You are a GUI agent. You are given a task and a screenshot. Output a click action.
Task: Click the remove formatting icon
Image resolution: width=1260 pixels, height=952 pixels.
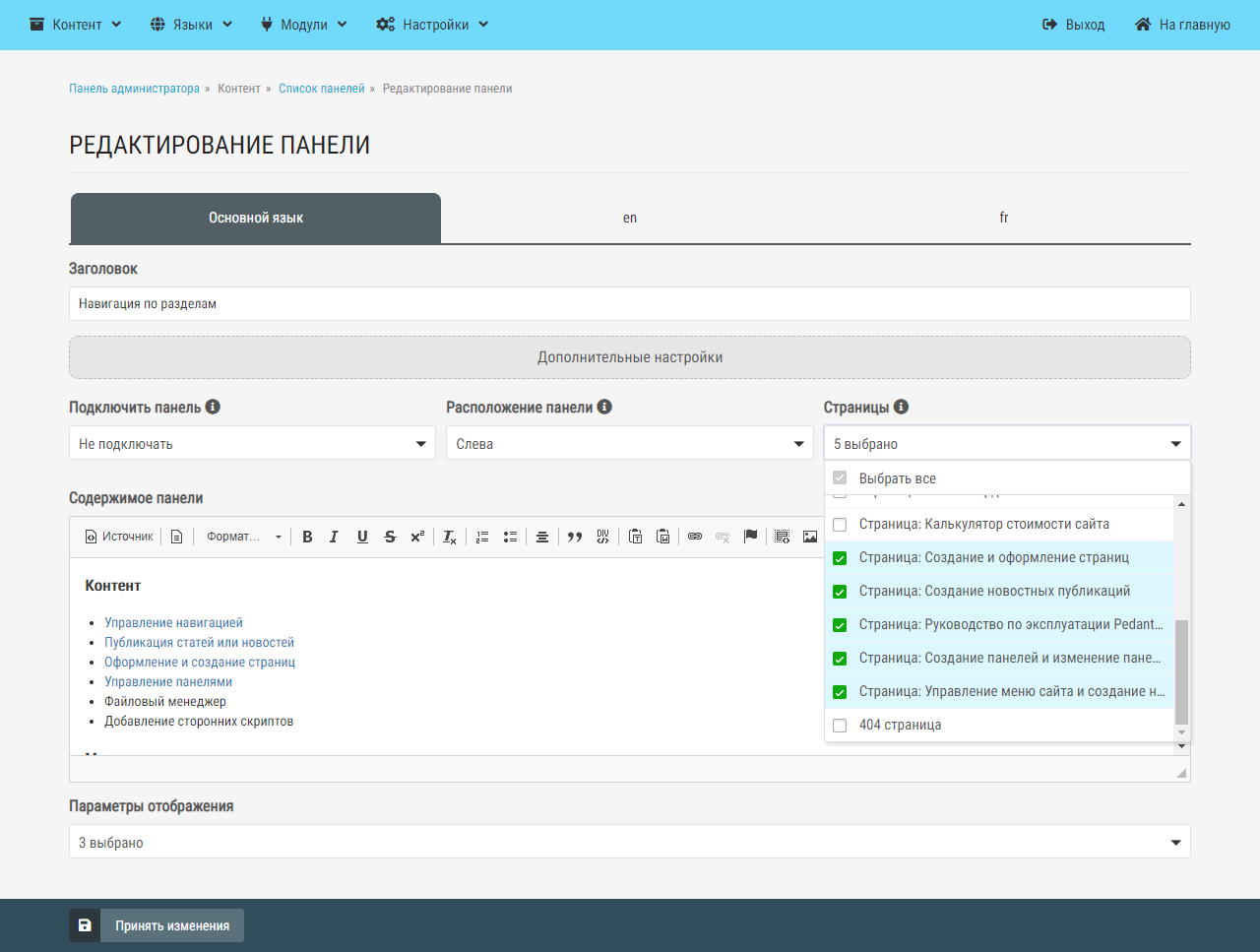(450, 537)
